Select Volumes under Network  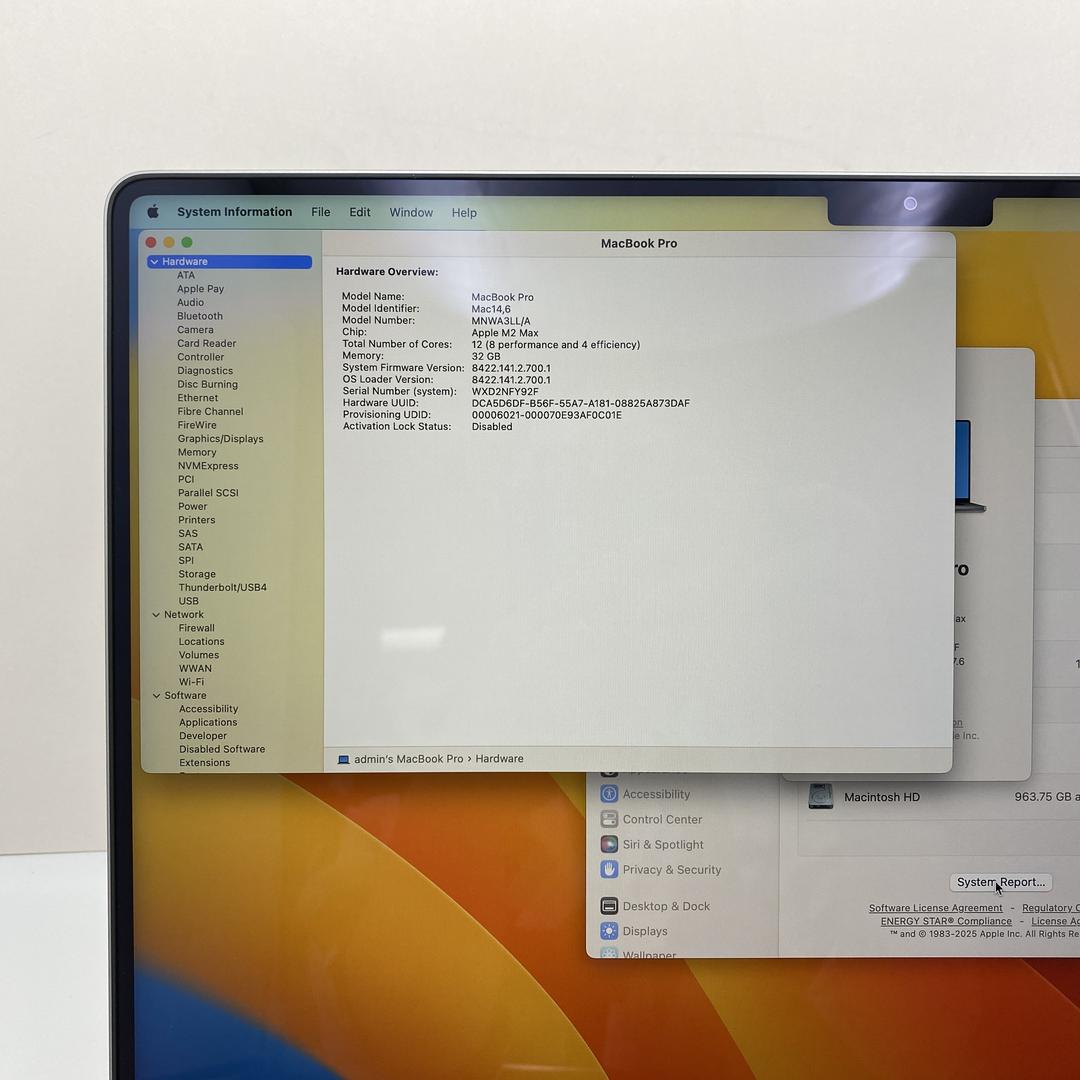pyautogui.click(x=199, y=655)
